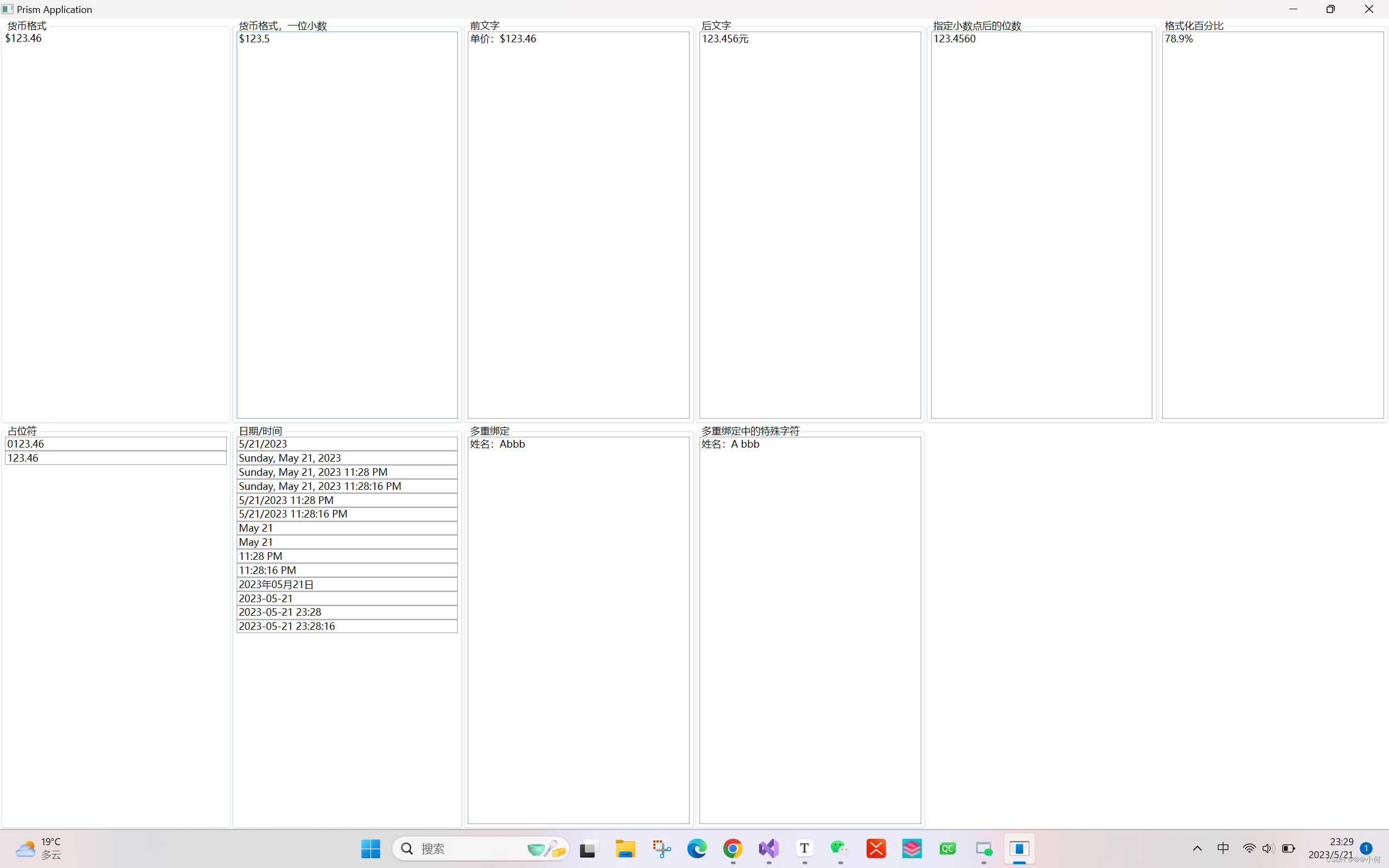Open the monitor icon with green dot
The image size is (1389, 868).
[984, 848]
